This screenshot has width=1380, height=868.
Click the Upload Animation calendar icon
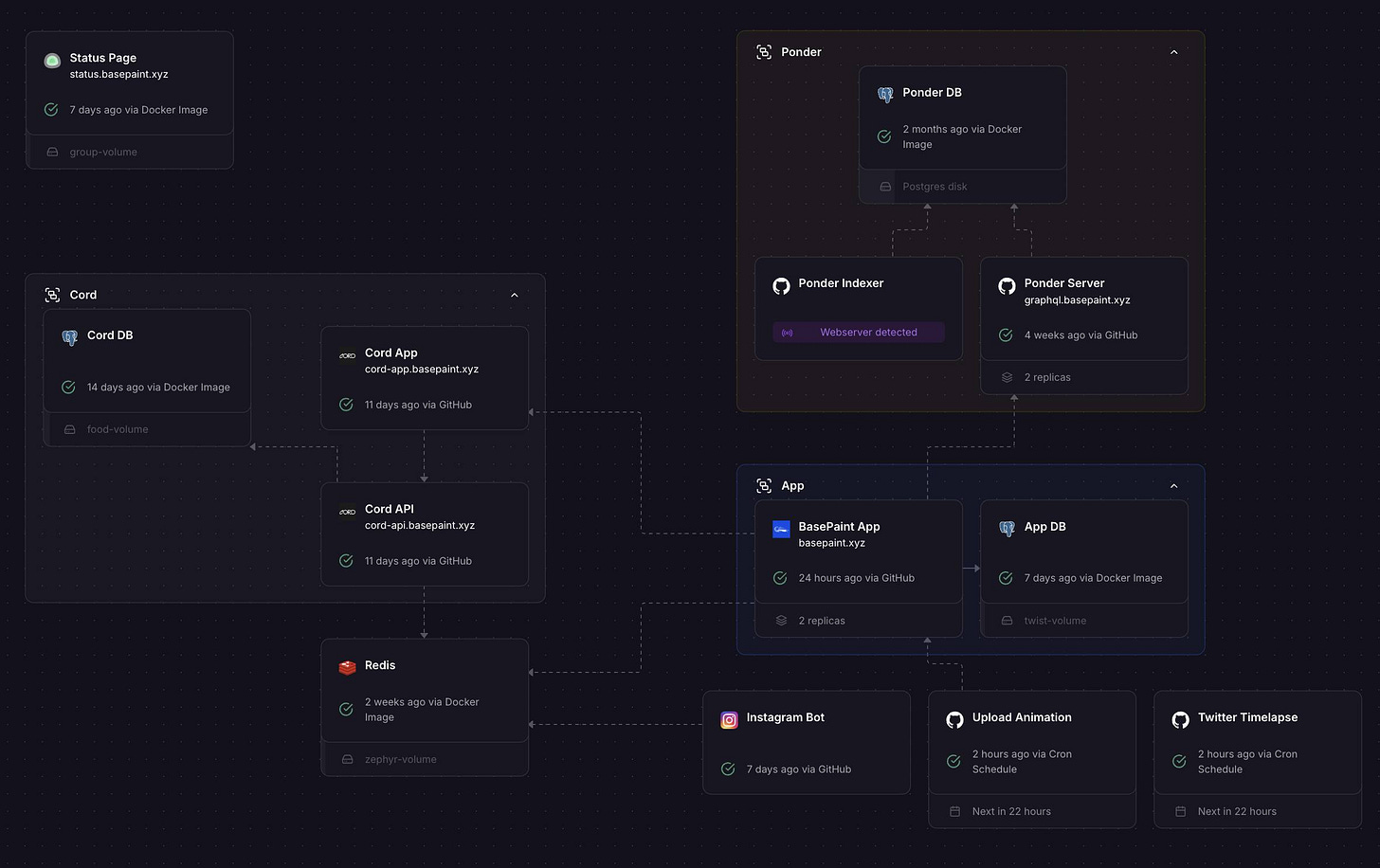(954, 811)
